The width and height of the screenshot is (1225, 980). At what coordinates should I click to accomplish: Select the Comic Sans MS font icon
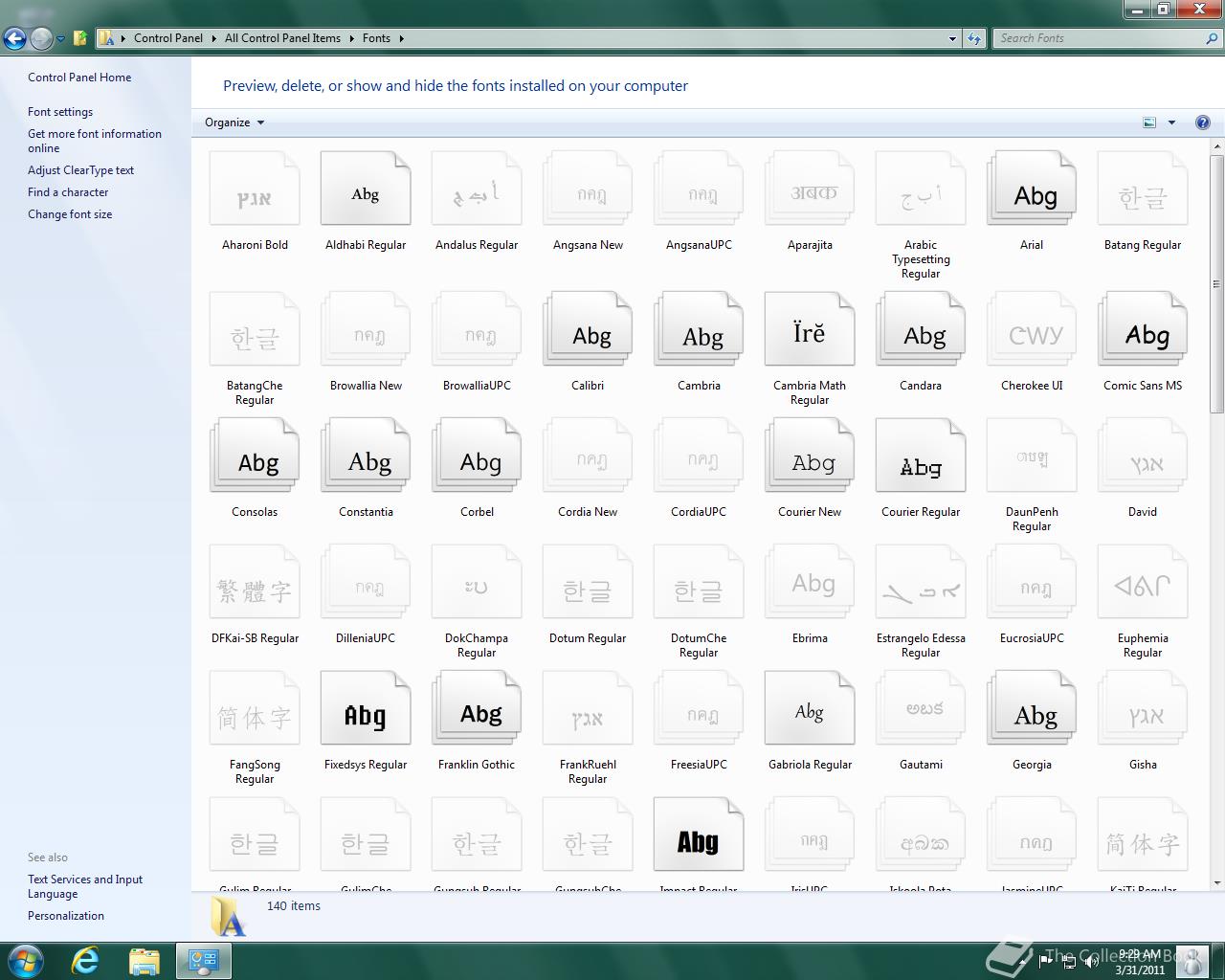[1143, 330]
